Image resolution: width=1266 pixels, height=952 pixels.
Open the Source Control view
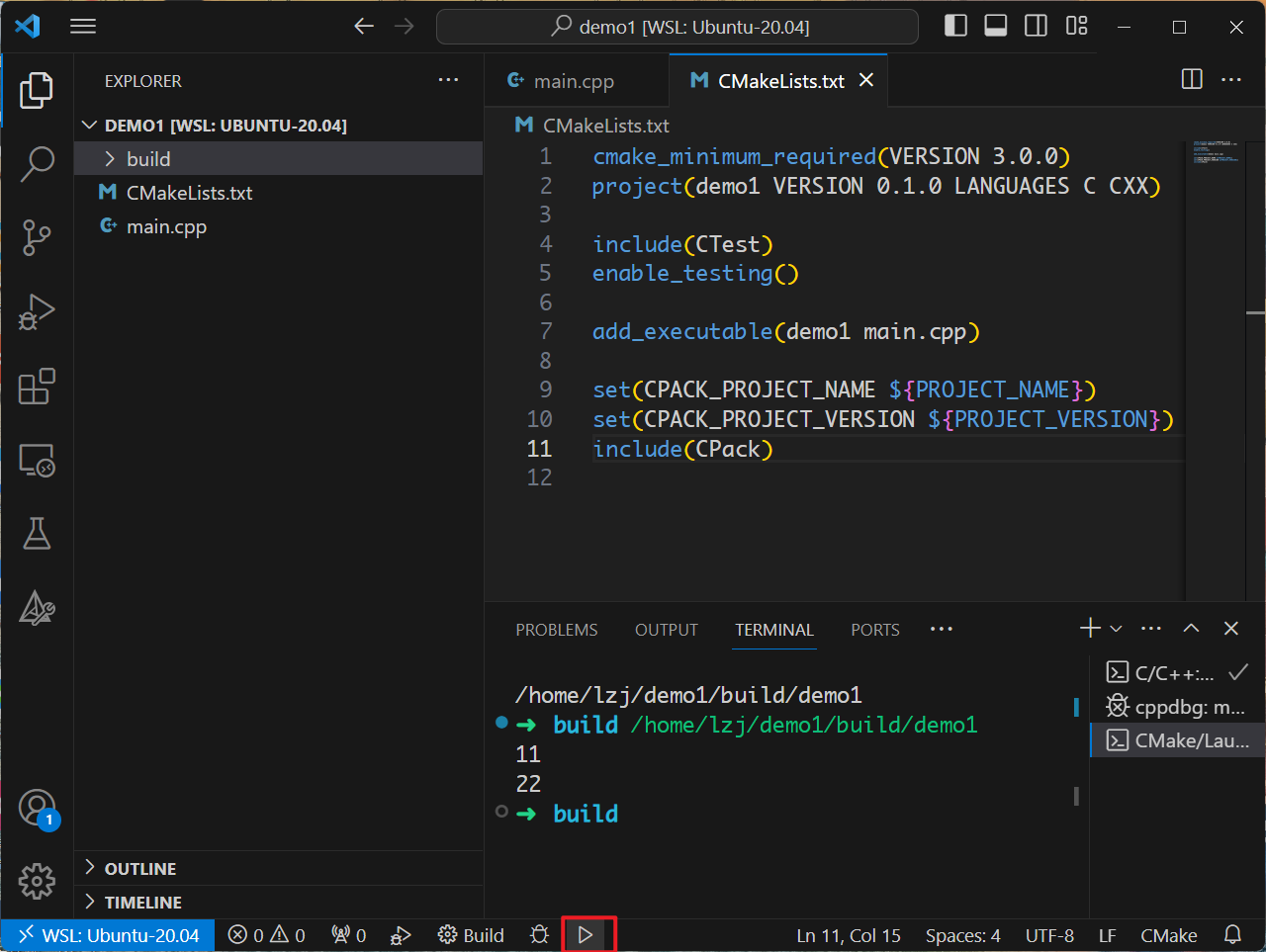[x=37, y=238]
